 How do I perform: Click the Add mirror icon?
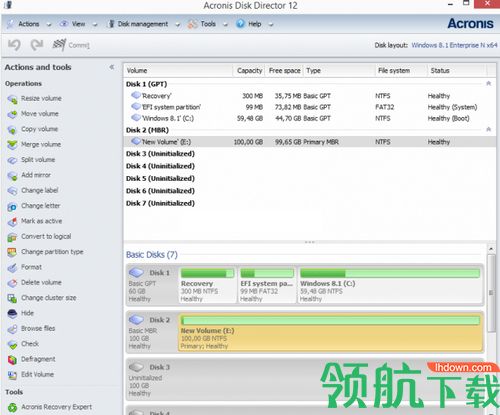pos(12,176)
